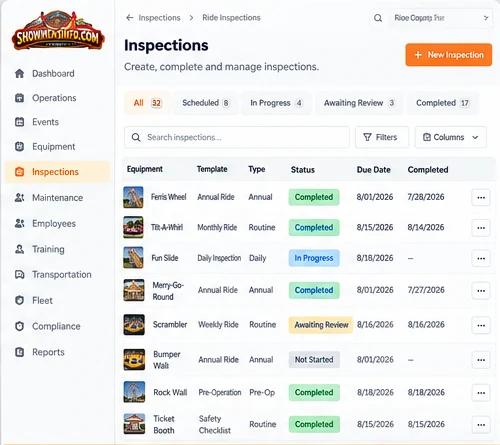Click the Pre-Operation template cell
The height and width of the screenshot is (445, 500).
220,392
